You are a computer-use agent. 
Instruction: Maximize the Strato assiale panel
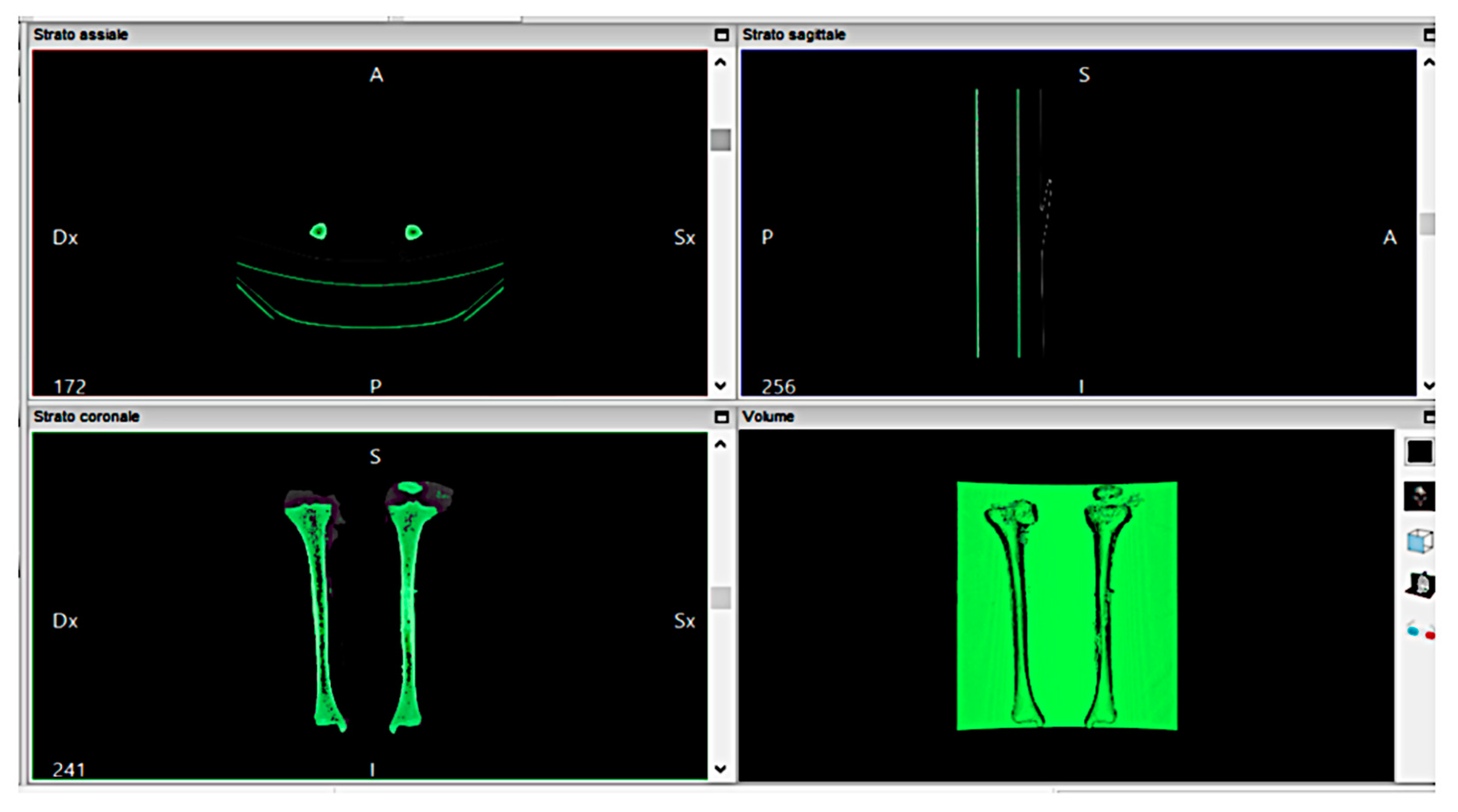coord(721,35)
